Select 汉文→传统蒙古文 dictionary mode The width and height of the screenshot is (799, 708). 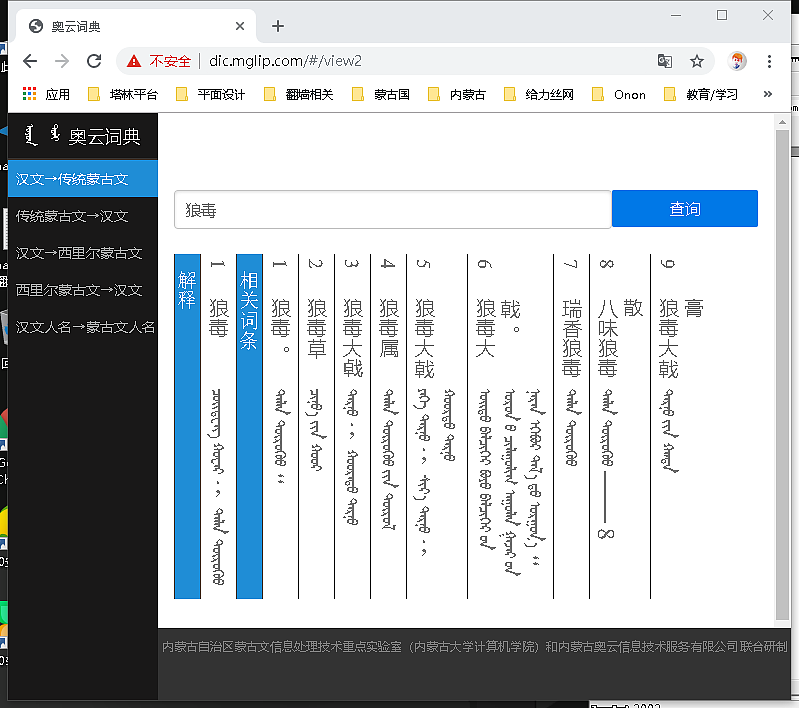(x=83, y=179)
